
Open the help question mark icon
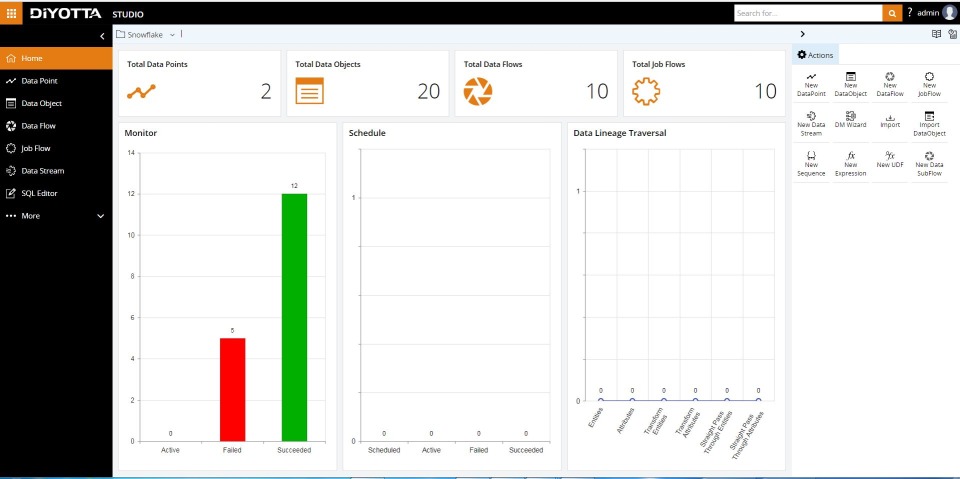tap(910, 12)
